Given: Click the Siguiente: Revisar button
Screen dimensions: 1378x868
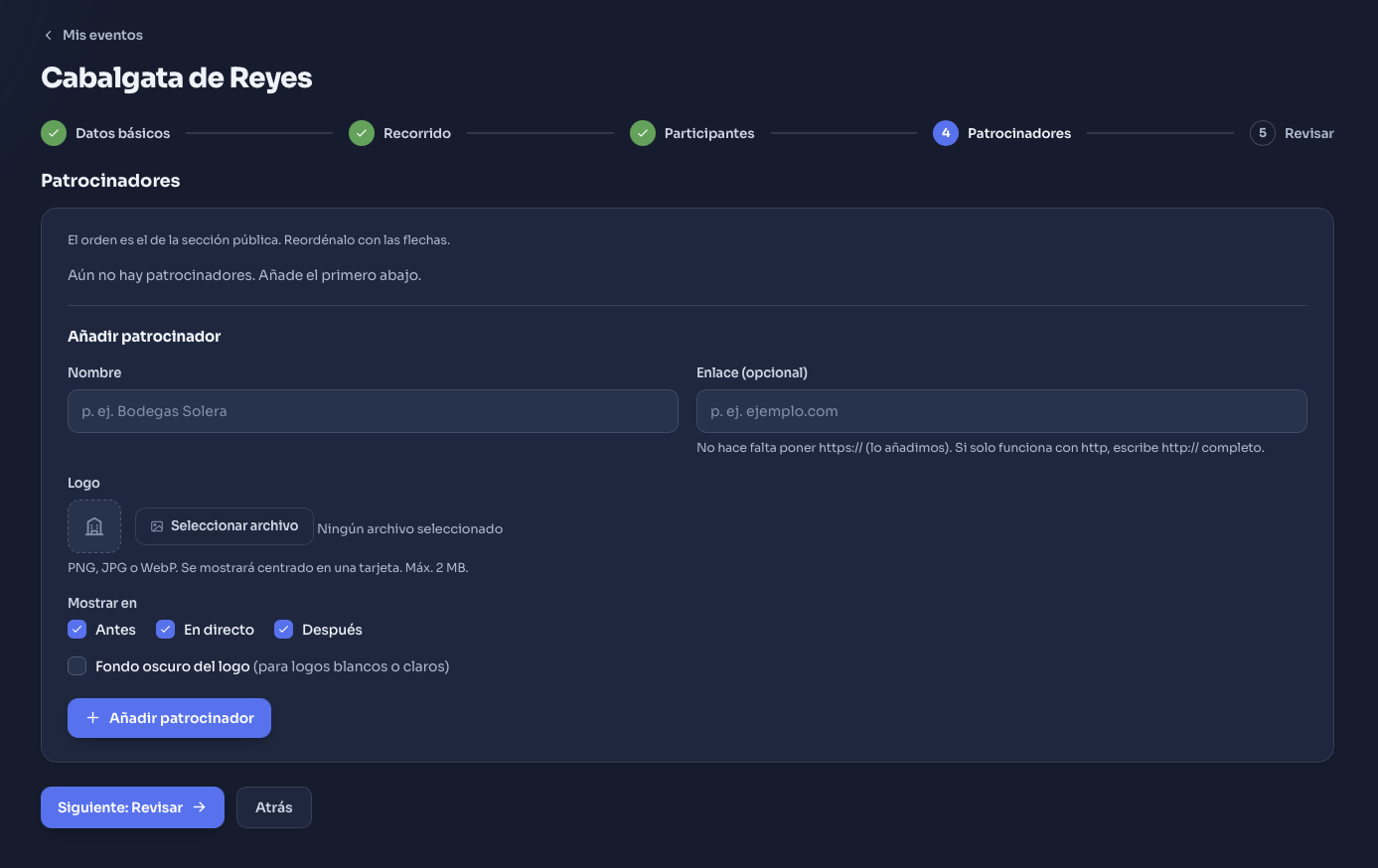Looking at the screenshot, I should 132,807.
